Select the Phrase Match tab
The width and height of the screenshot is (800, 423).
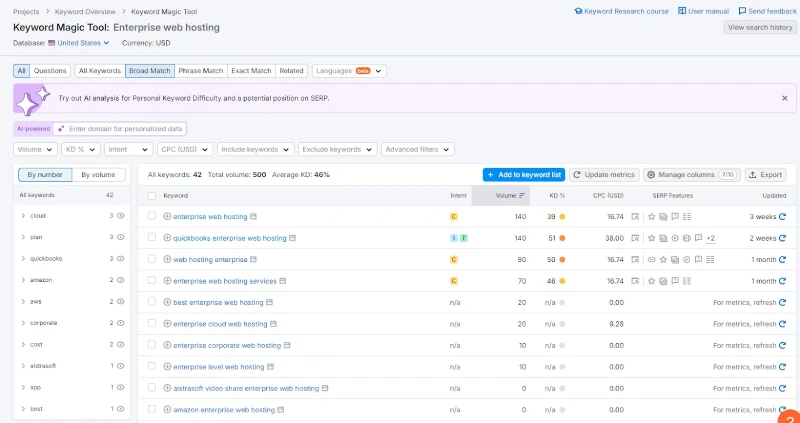pyautogui.click(x=201, y=71)
